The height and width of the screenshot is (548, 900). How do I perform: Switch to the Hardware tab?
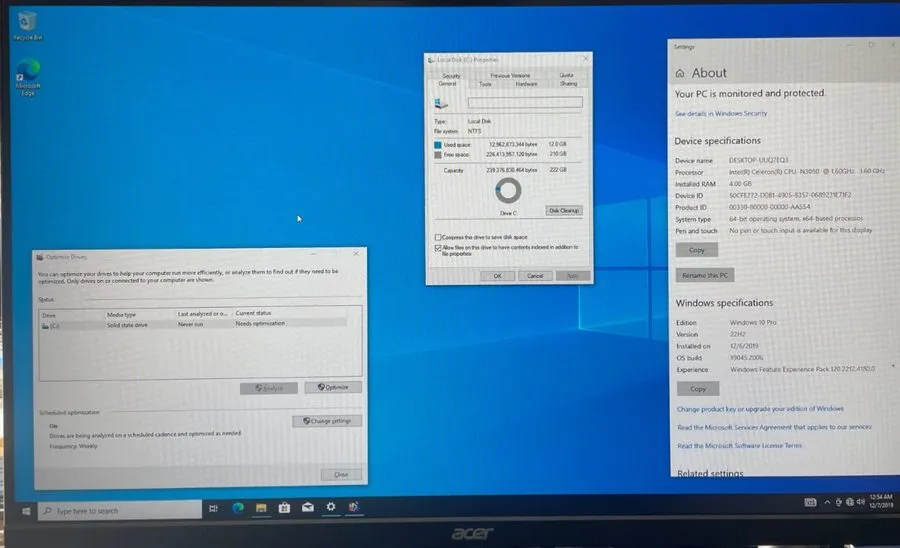(526, 84)
